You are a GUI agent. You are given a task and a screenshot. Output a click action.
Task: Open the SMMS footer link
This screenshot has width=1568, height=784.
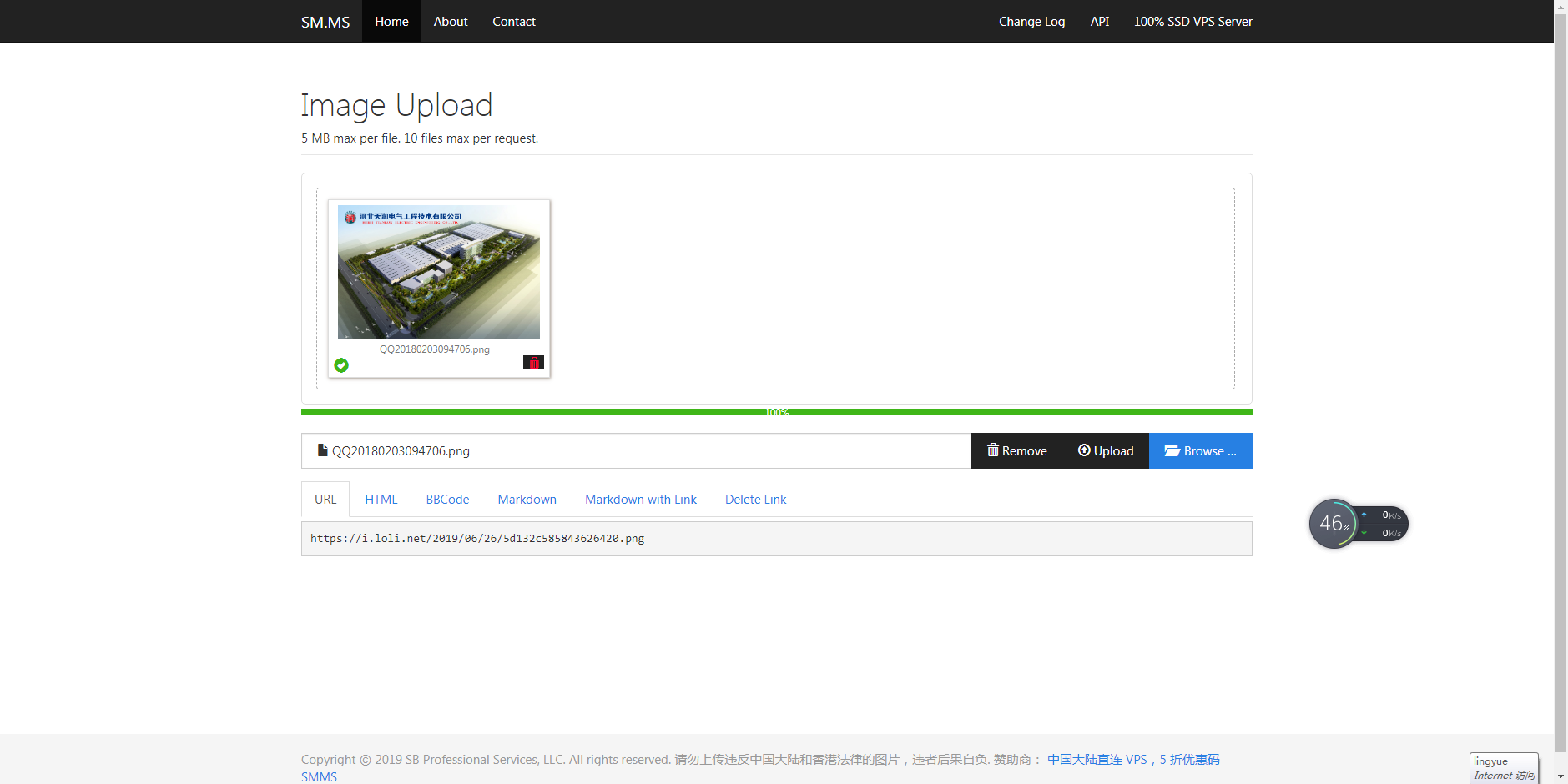[x=319, y=777]
